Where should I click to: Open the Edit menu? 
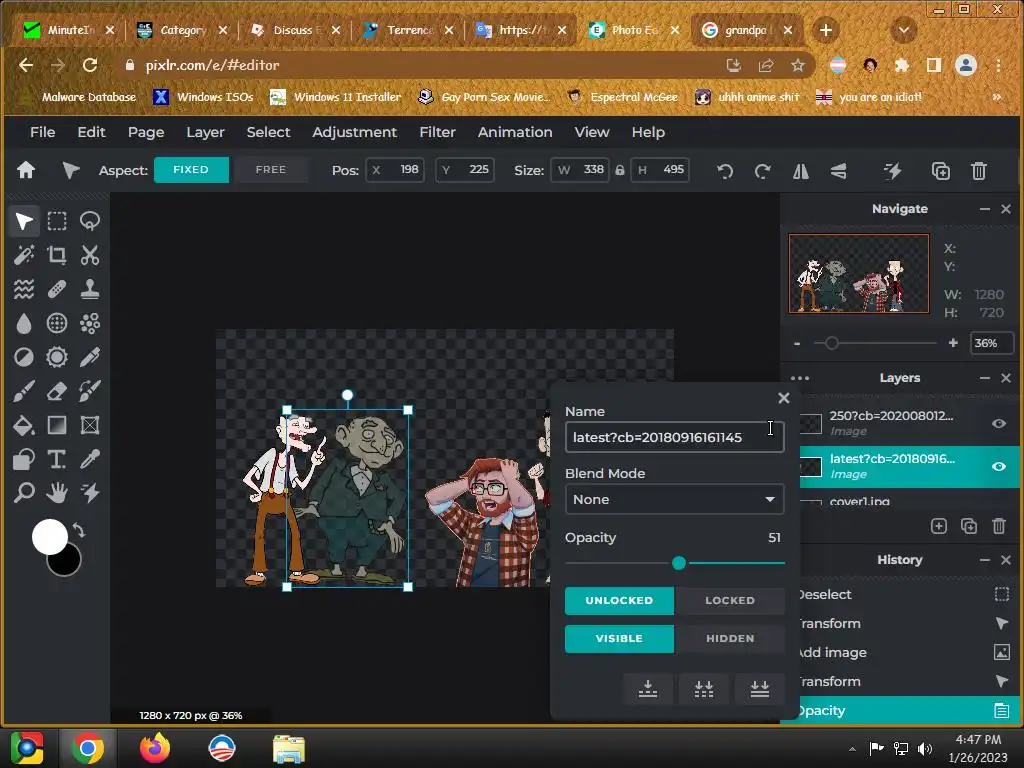[x=91, y=132]
